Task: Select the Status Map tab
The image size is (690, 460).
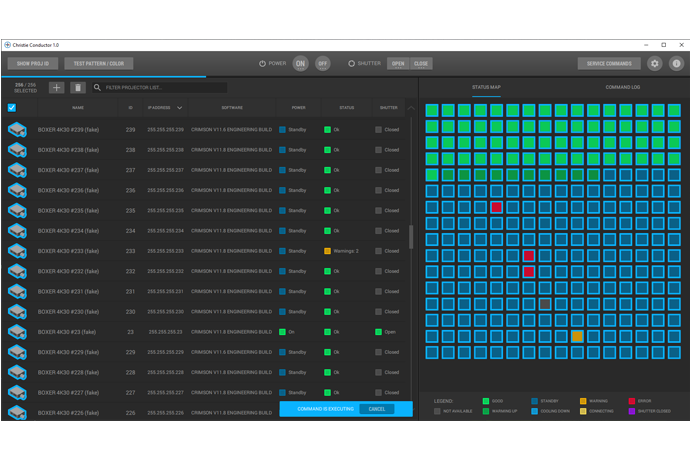Action: tap(486, 87)
